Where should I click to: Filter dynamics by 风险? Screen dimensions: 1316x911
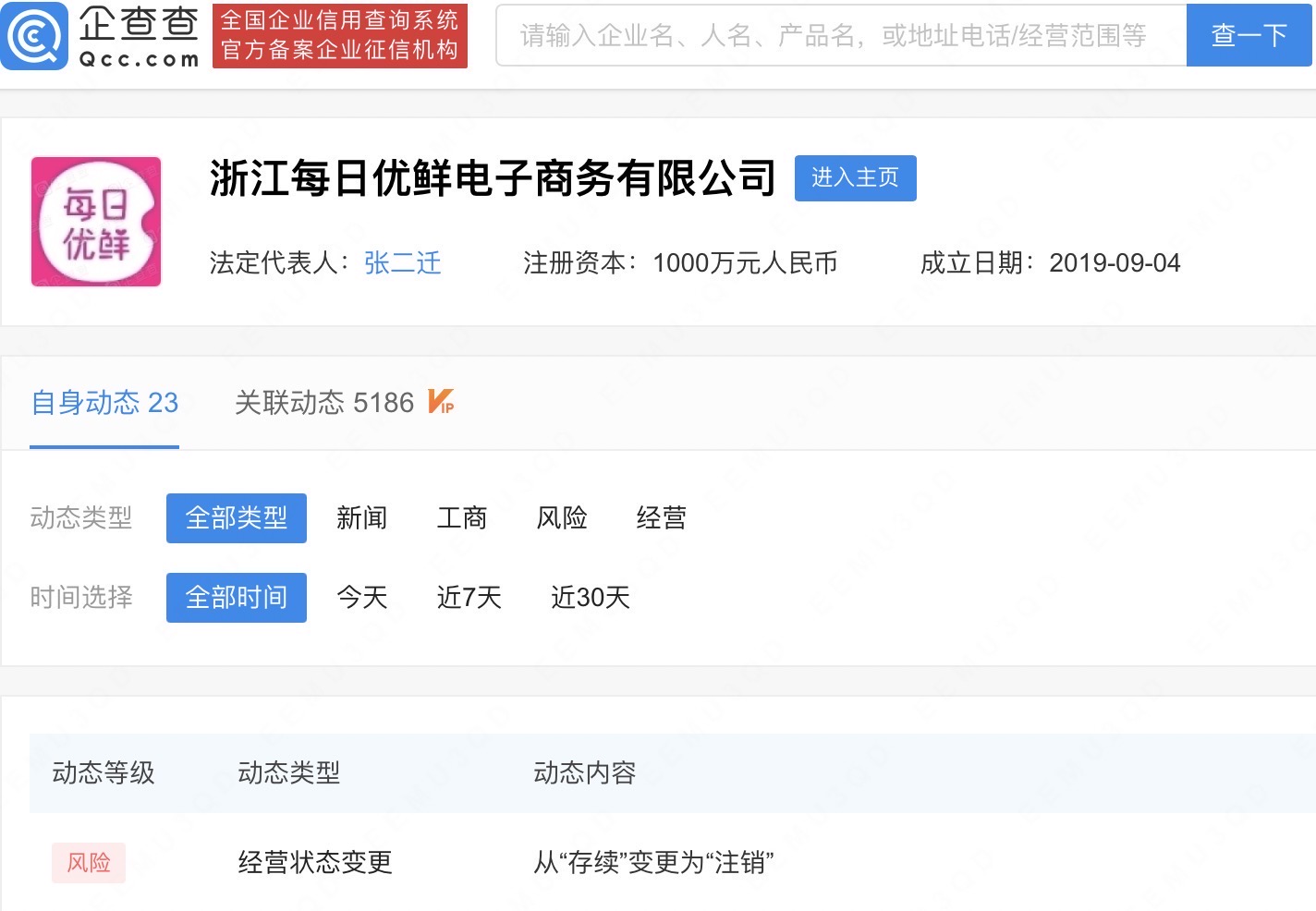pyautogui.click(x=562, y=518)
